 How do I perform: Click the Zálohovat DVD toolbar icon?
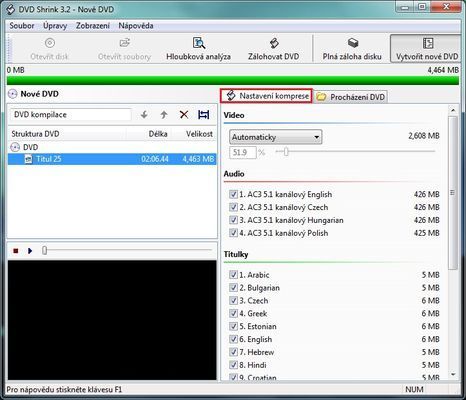[274, 43]
